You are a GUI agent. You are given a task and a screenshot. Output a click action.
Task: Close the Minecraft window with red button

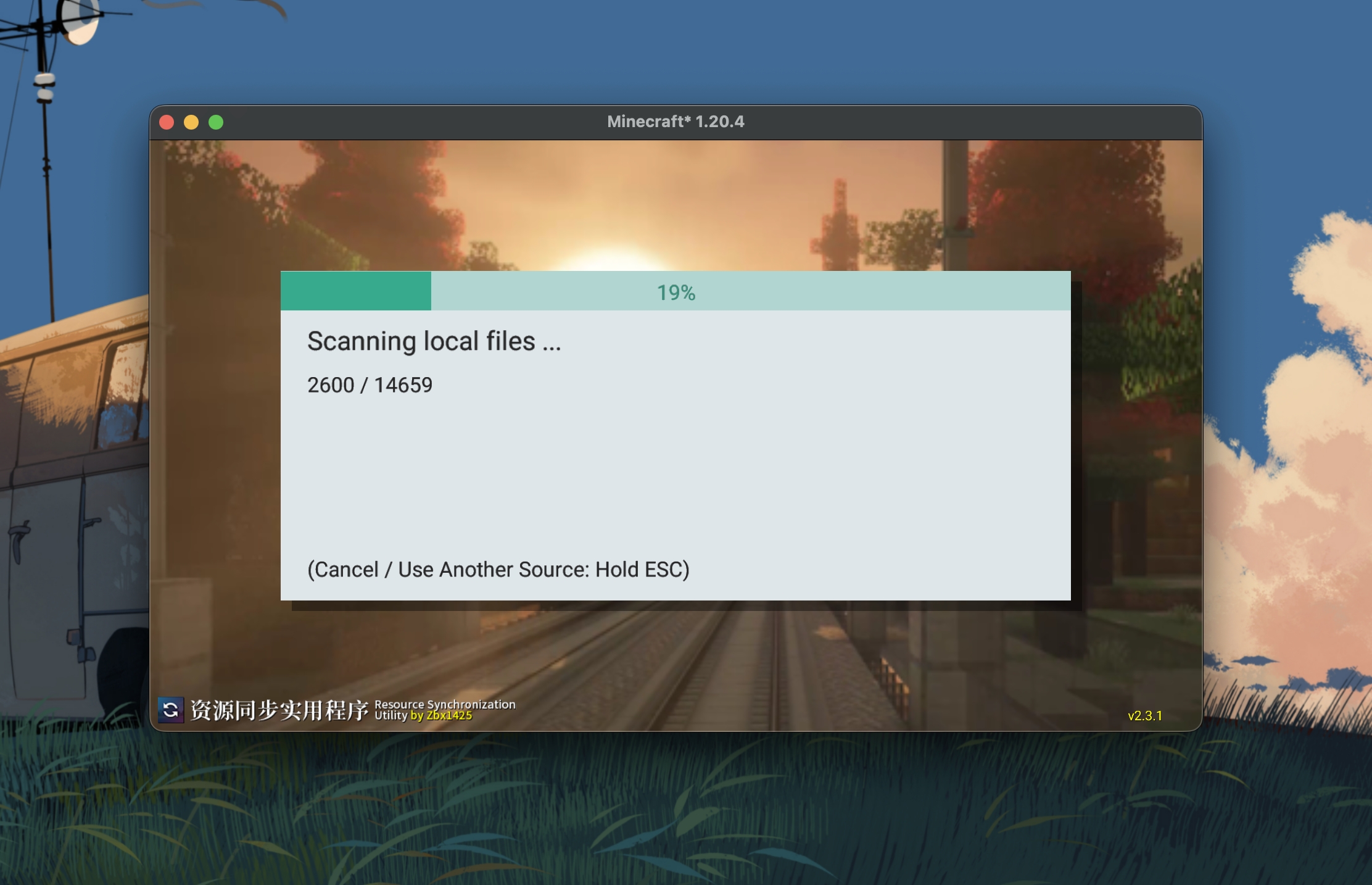click(x=167, y=122)
